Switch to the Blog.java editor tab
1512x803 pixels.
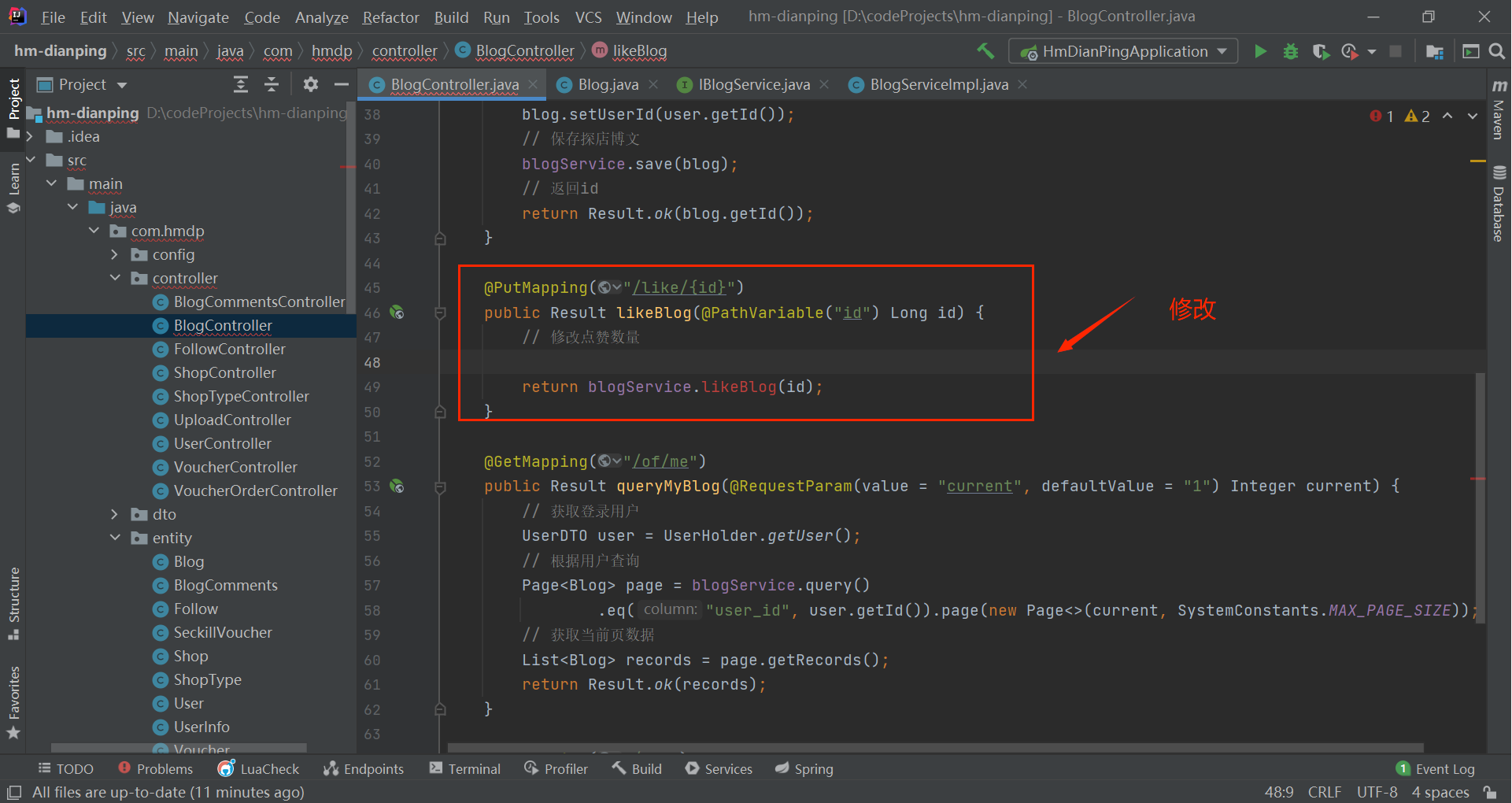(x=608, y=84)
